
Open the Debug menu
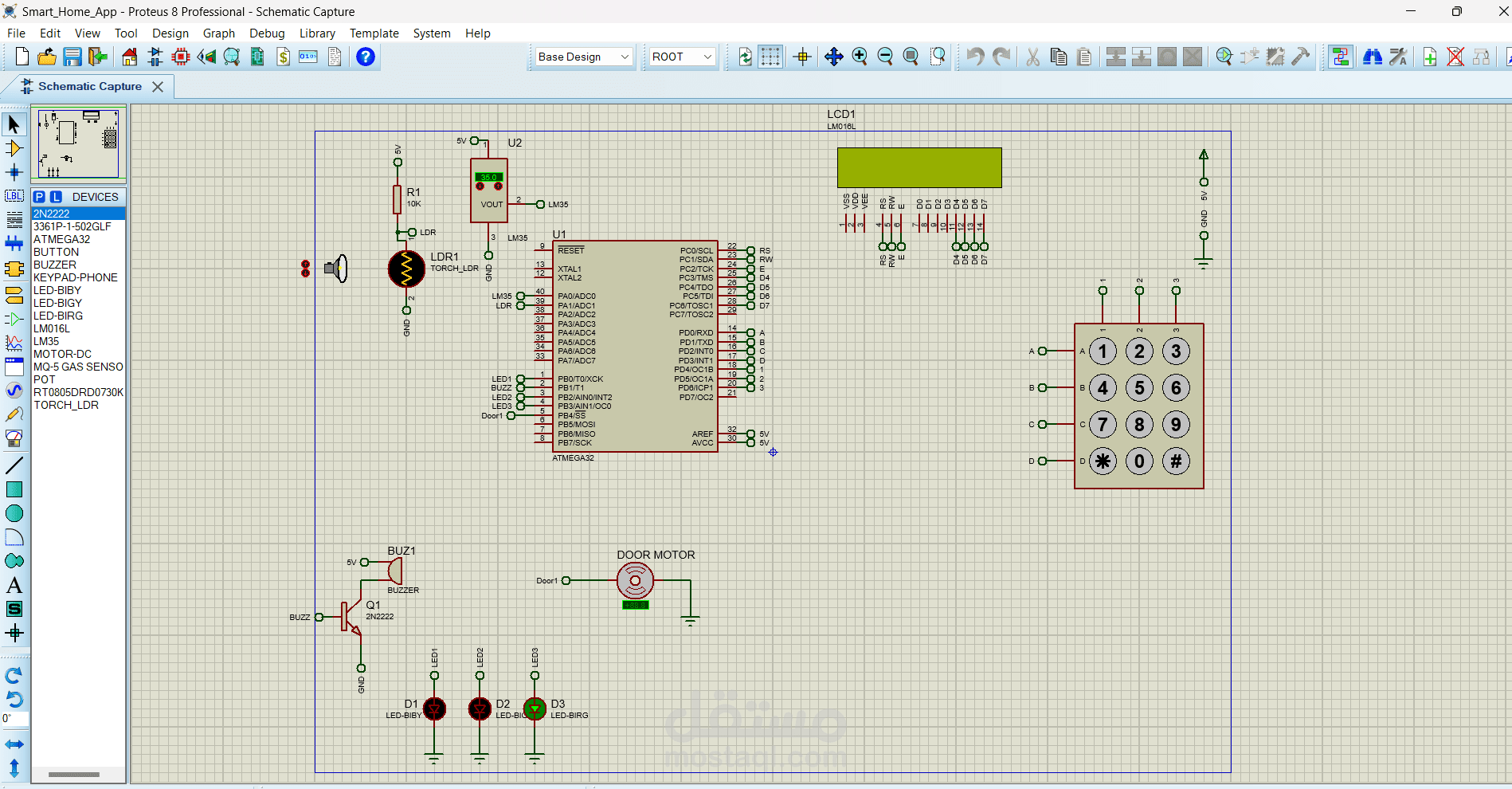pos(267,33)
